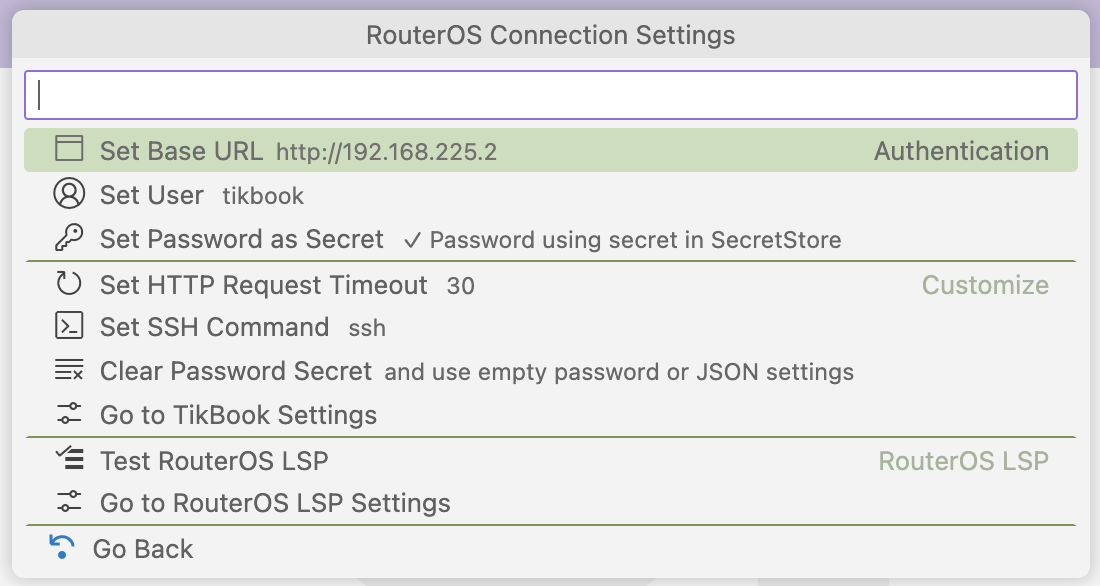
Task: Click the terminal icon beside Set SSH Command
Action: click(69, 326)
